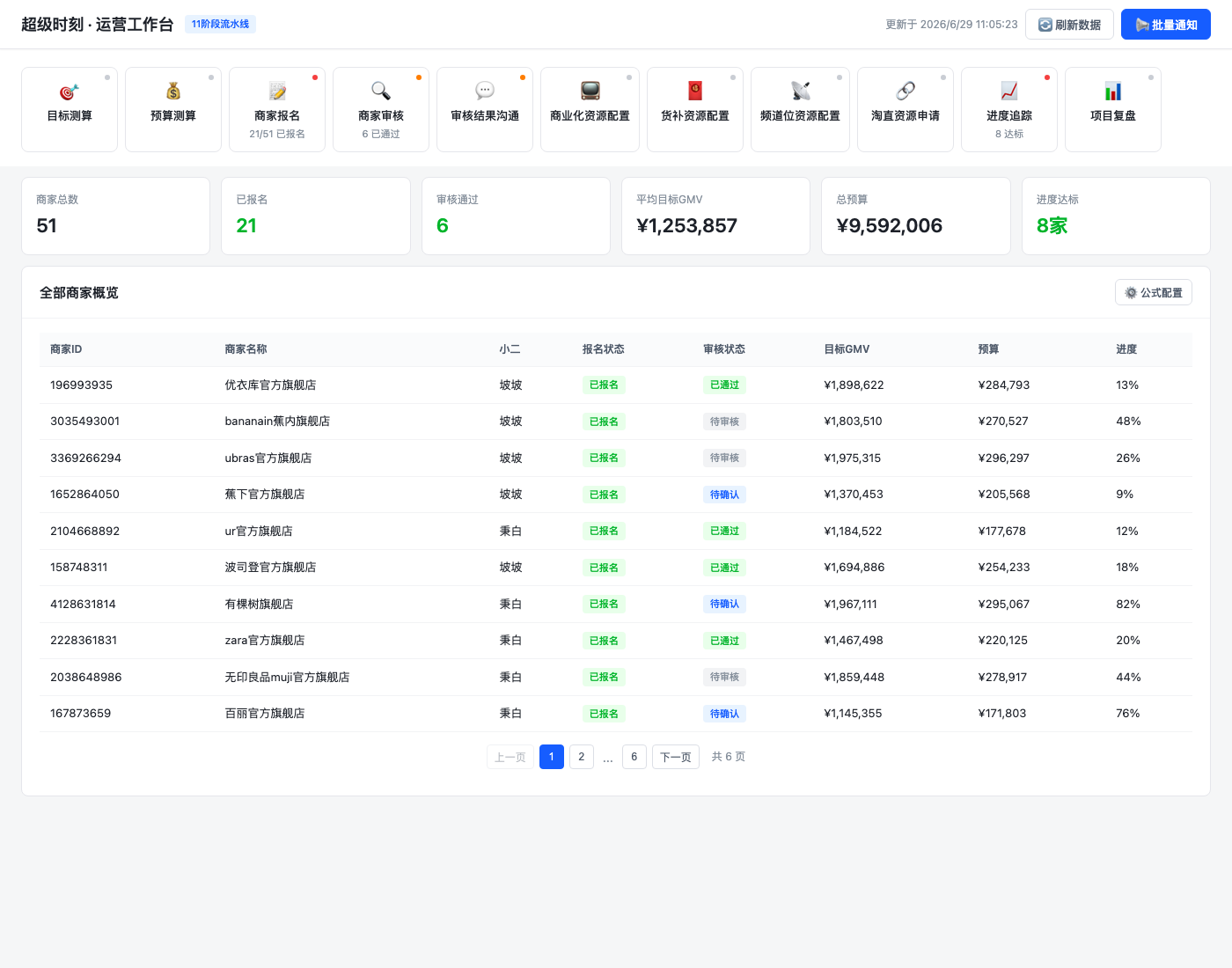
Task: Click the 进度达标 8家 stat card
Action: 1116,216
